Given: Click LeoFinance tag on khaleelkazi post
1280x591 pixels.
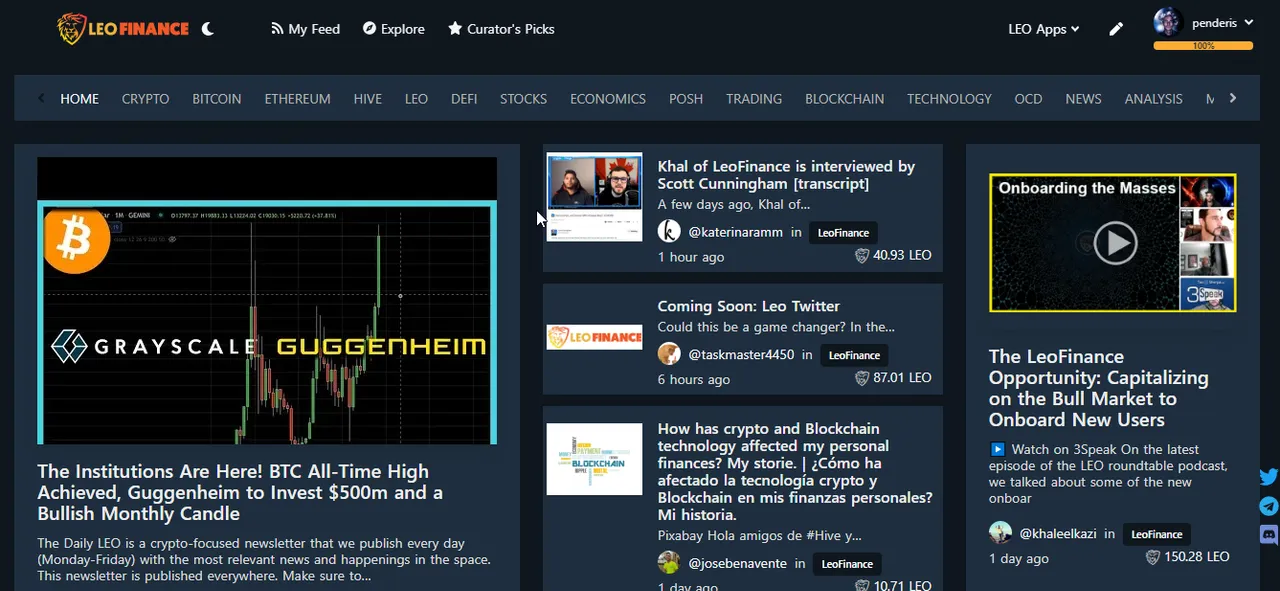Looking at the screenshot, I should pos(1157,534).
